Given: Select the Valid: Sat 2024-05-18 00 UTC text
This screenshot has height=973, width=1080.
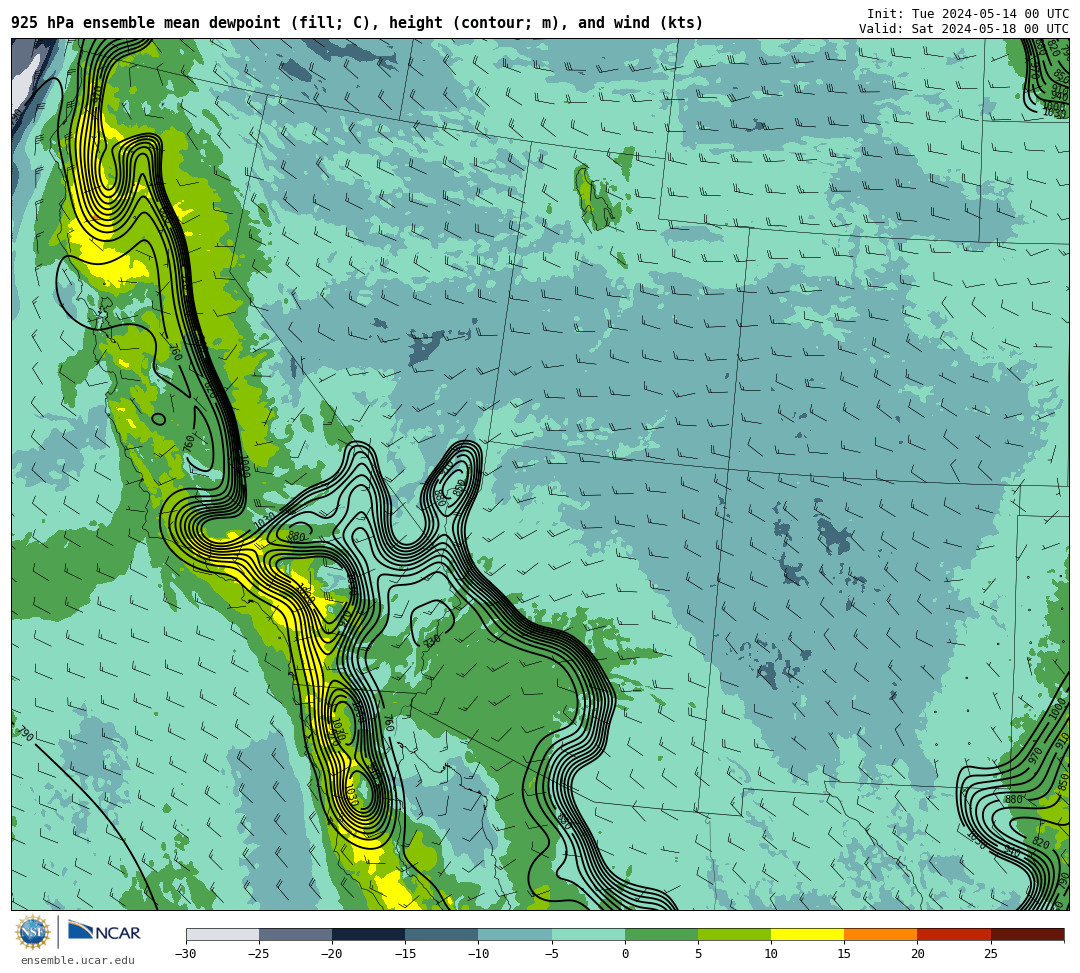Looking at the screenshot, I should tap(964, 29).
